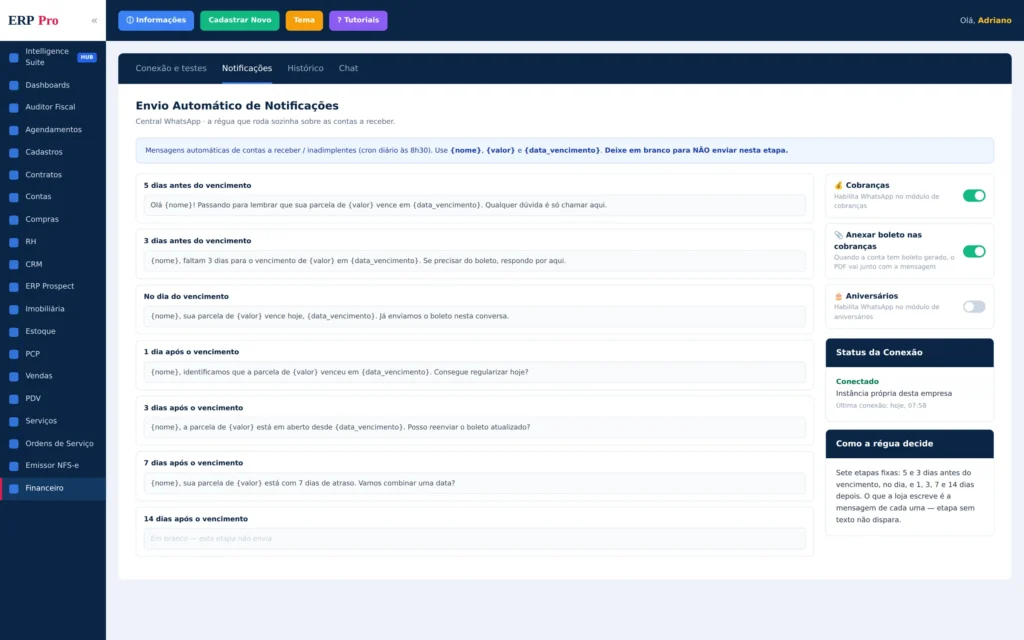Click the Envio Automático de Notificações heading

237,106
